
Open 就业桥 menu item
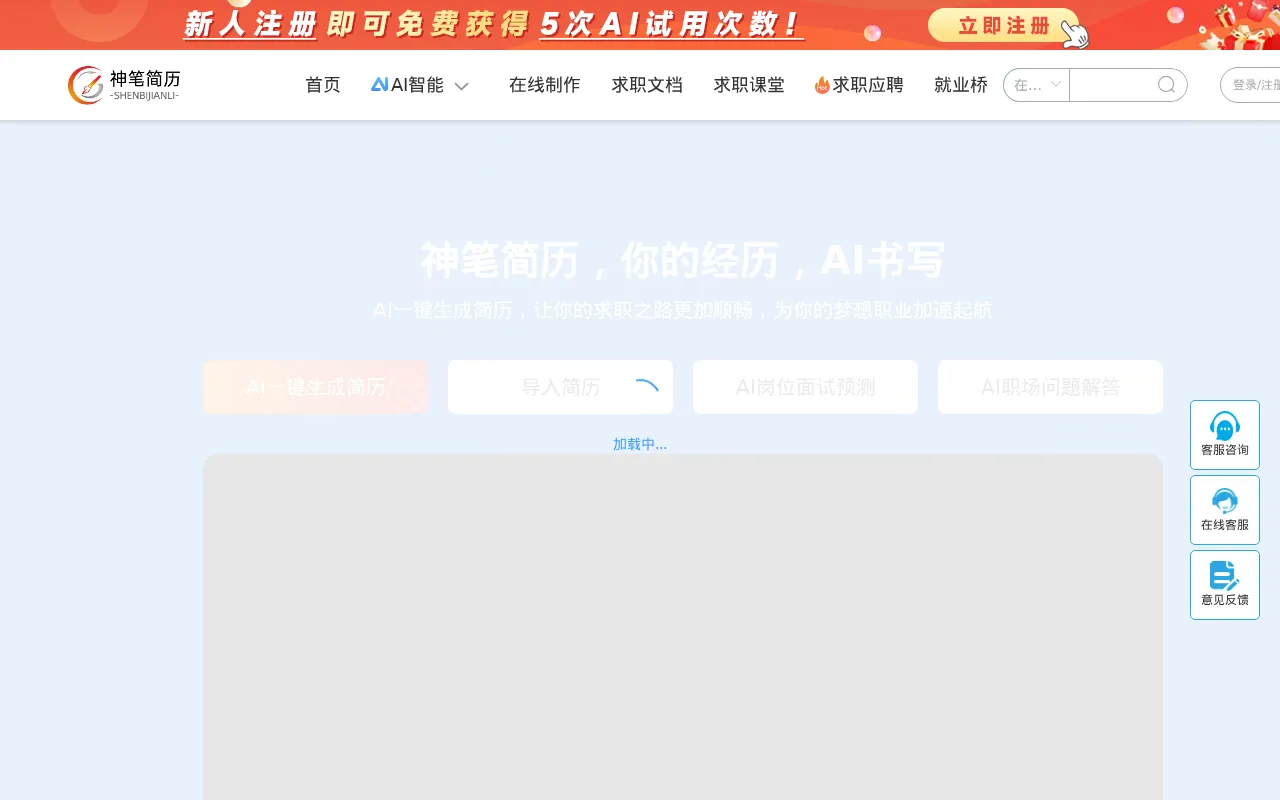tap(961, 85)
